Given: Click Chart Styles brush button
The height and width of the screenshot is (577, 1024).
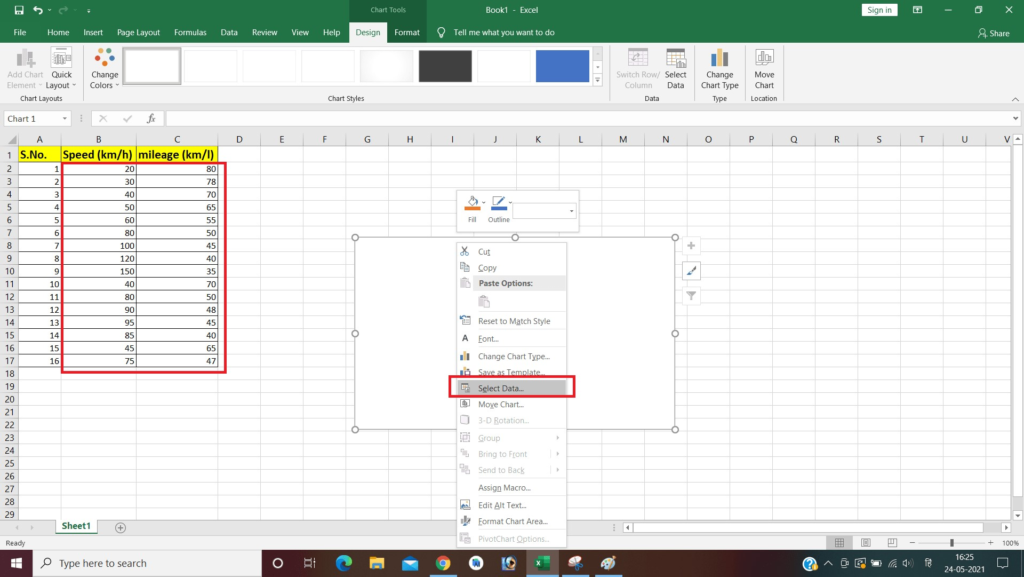Looking at the screenshot, I should coord(691,271).
